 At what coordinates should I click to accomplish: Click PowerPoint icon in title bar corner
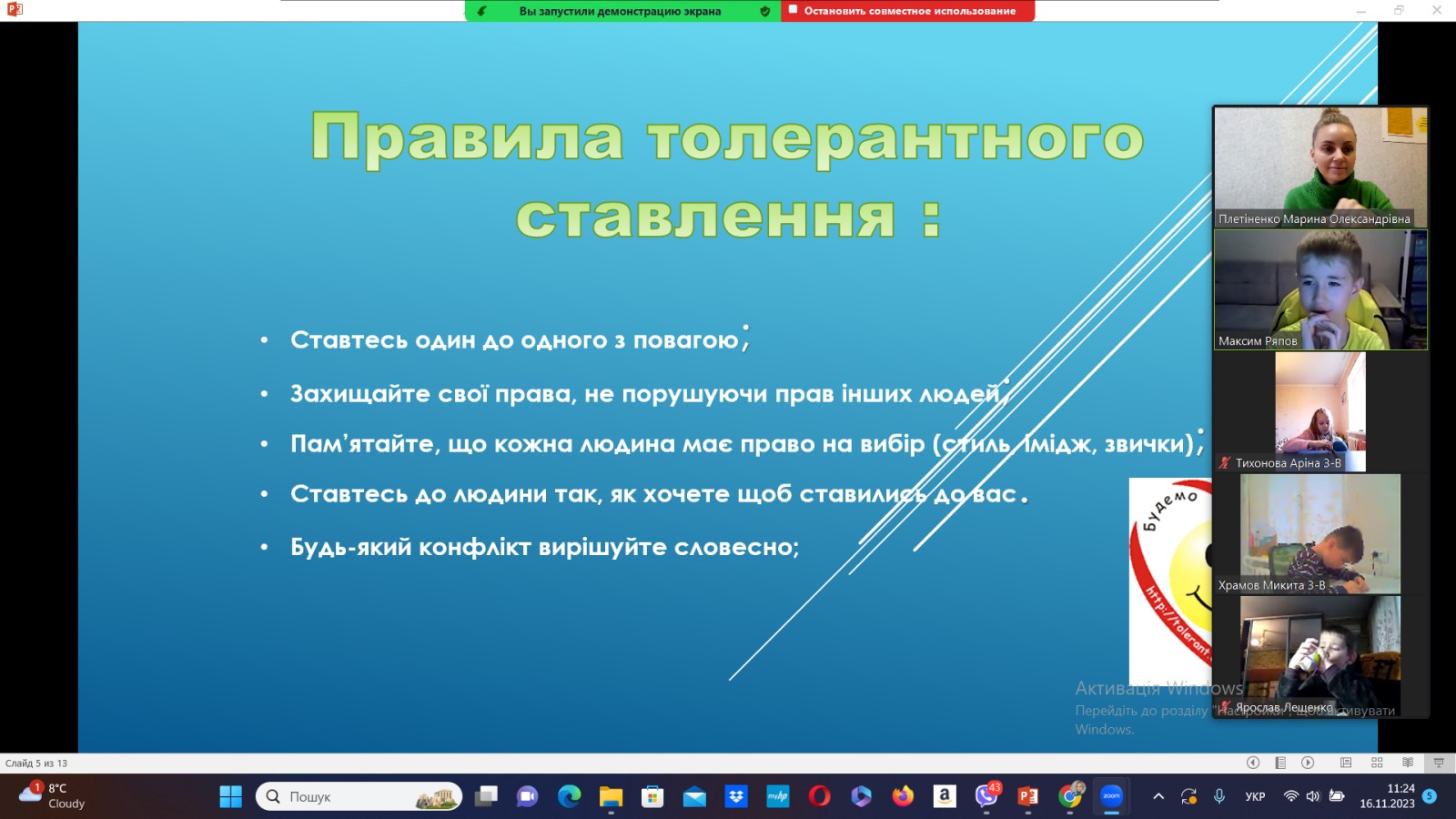(x=14, y=9)
